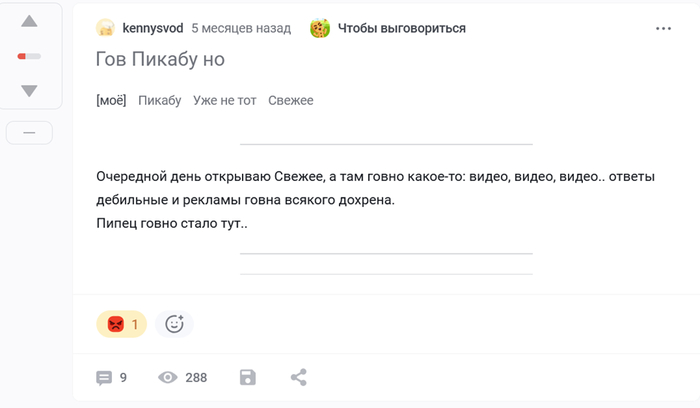The width and height of the screenshot is (700, 408).
Task: Open the comments via speech bubble icon
Action: (104, 378)
